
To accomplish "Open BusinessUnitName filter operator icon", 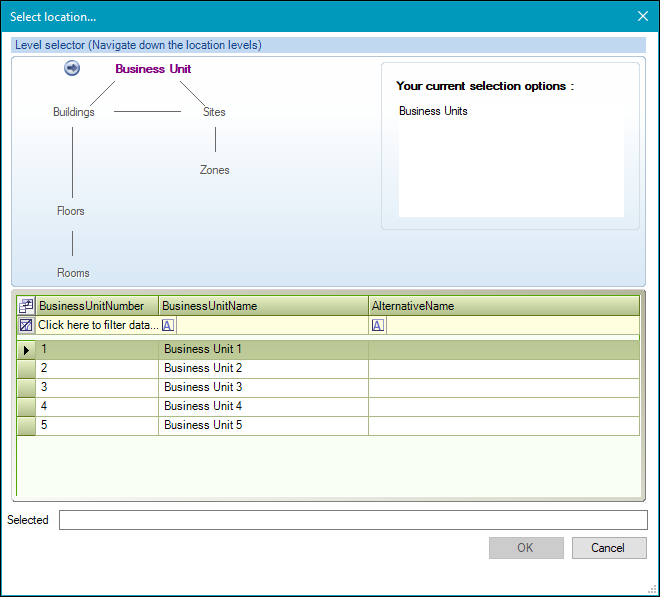I will pos(168,325).
